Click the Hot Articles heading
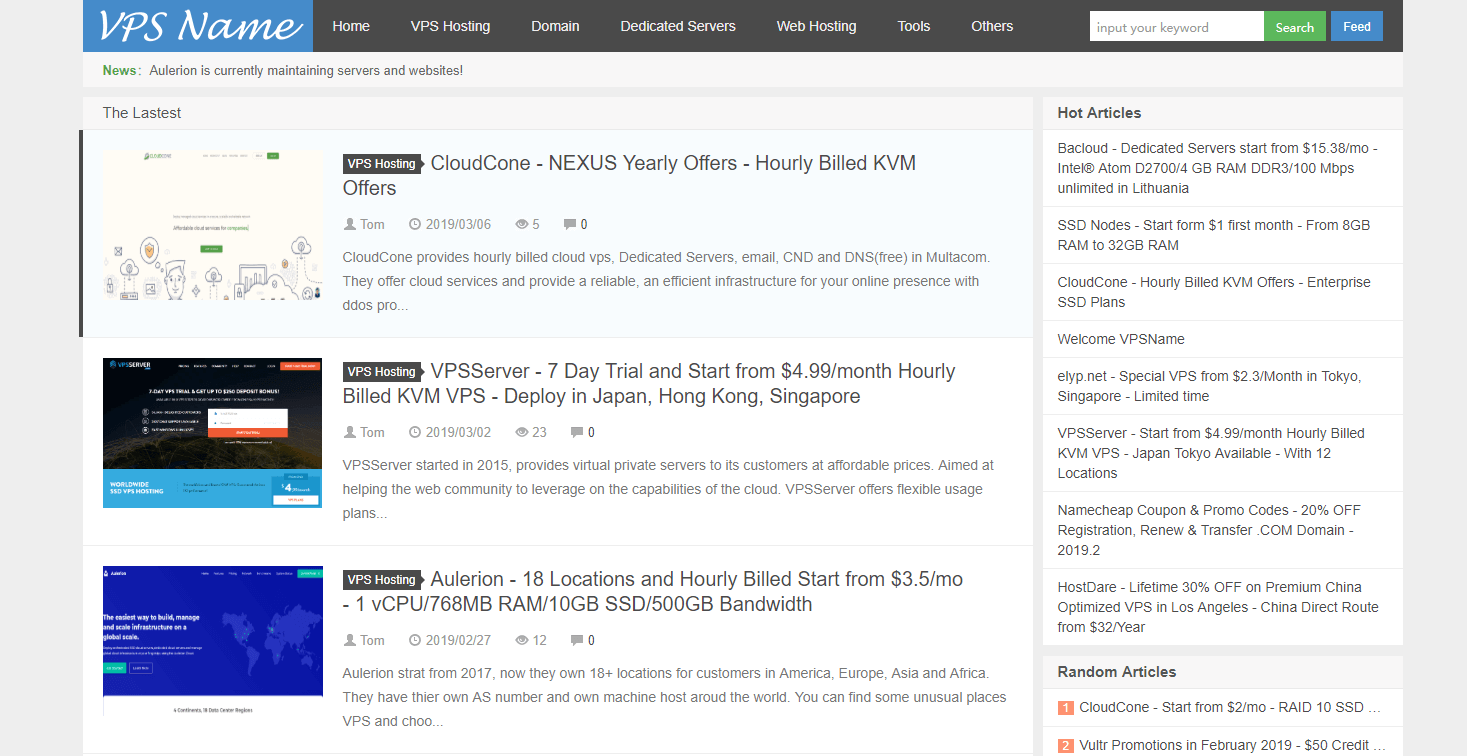Screen dimensions: 1467x756 (1099, 113)
